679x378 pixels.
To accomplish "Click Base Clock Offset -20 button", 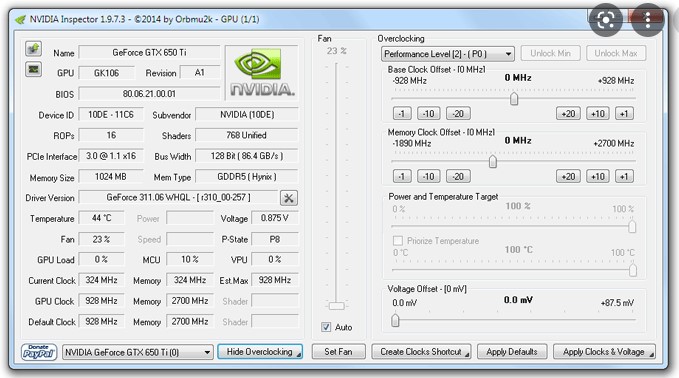I will pyautogui.click(x=458, y=113).
